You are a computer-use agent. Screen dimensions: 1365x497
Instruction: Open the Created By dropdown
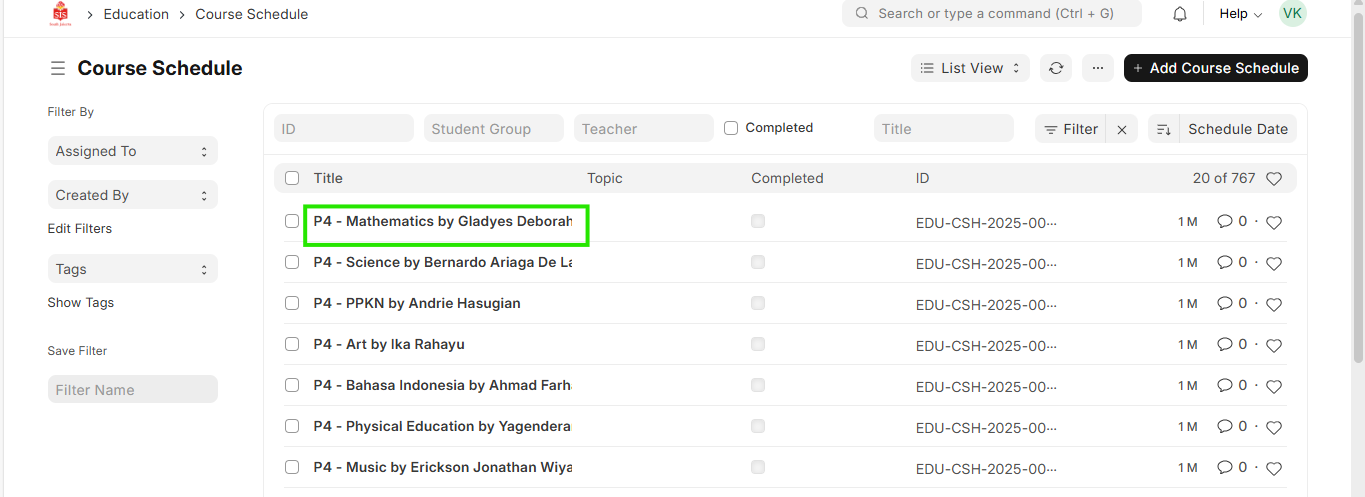point(132,195)
